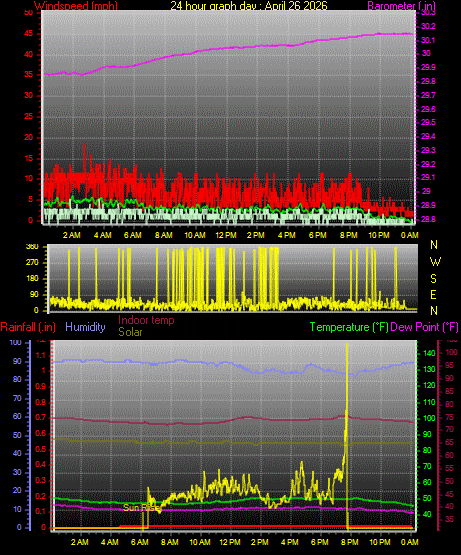Image resolution: width=461 pixels, height=555 pixels.
Task: Click the magenta "Barometer (.in)" axis heading
Action: coord(402,6)
